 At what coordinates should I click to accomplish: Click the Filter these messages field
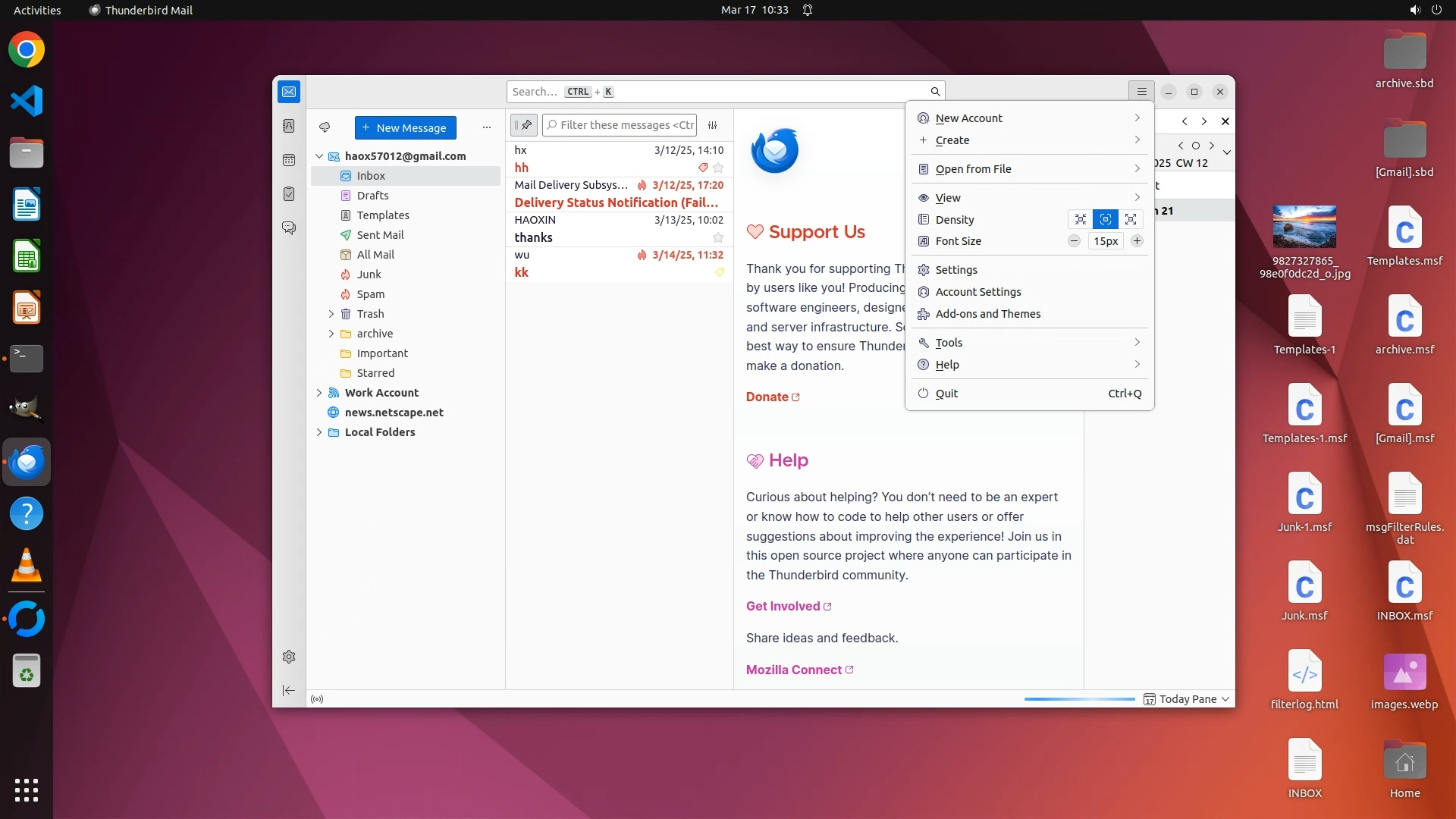(626, 125)
